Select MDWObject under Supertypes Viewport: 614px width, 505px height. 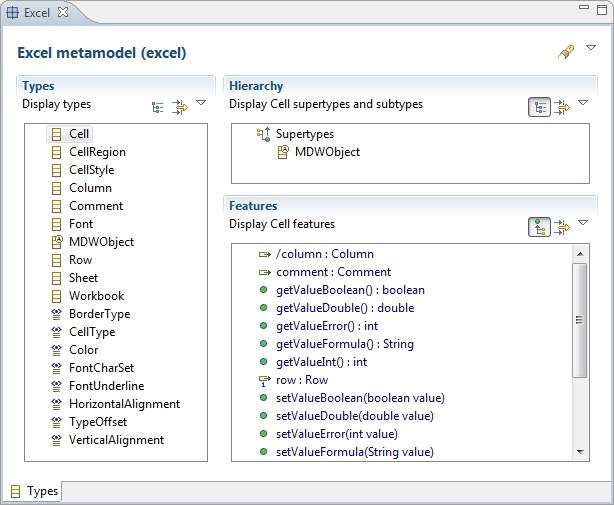pyautogui.click(x=327, y=152)
